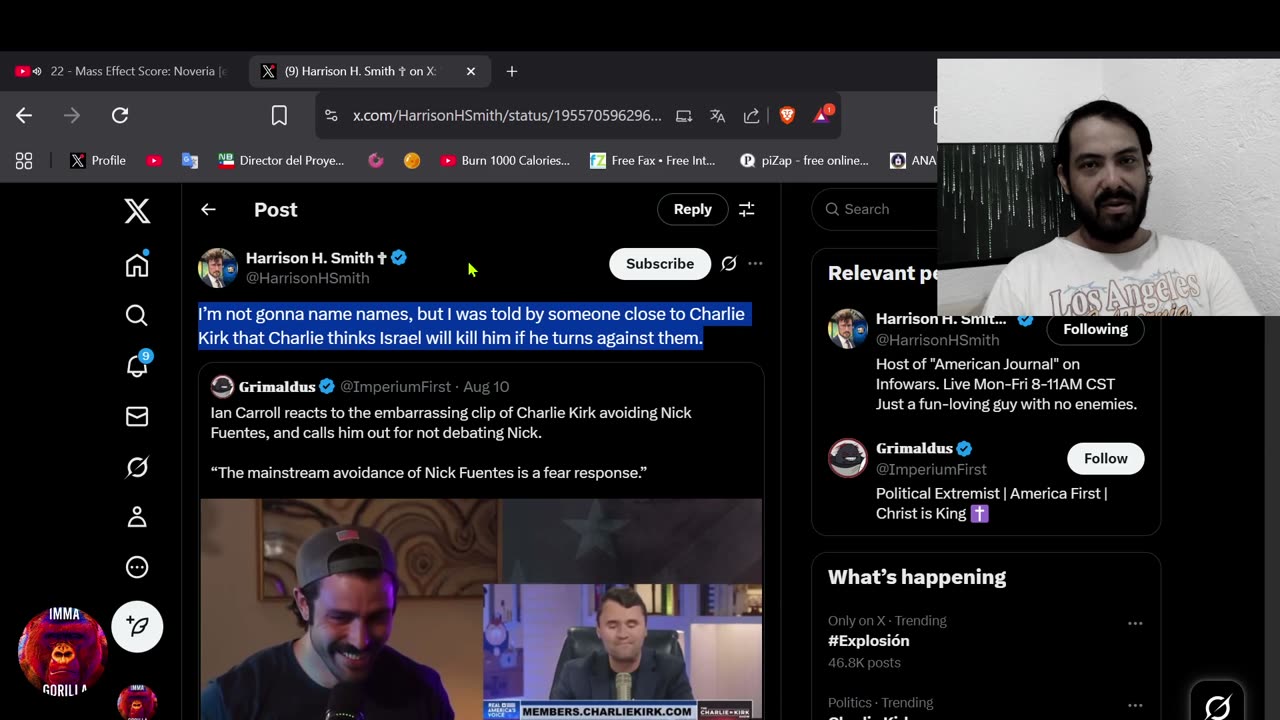
Task: Open the reply filter settings icon
Action: (x=746, y=209)
